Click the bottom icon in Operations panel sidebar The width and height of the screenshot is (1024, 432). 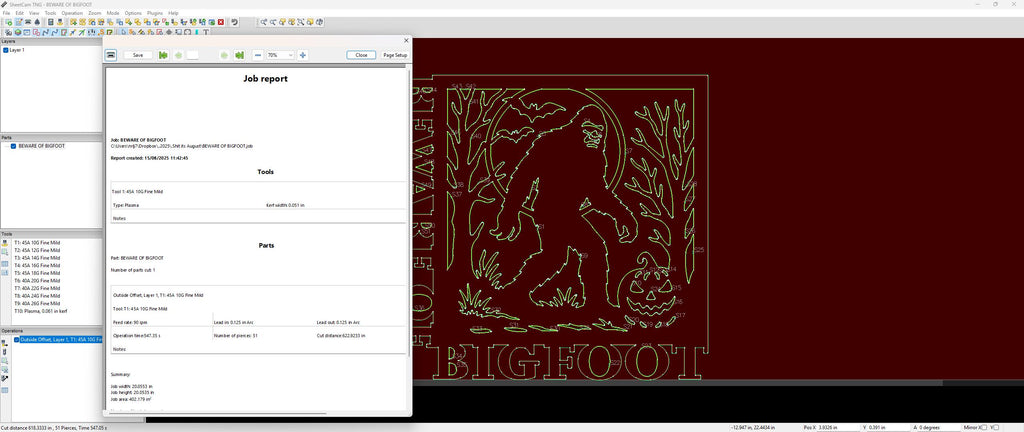click(5, 390)
